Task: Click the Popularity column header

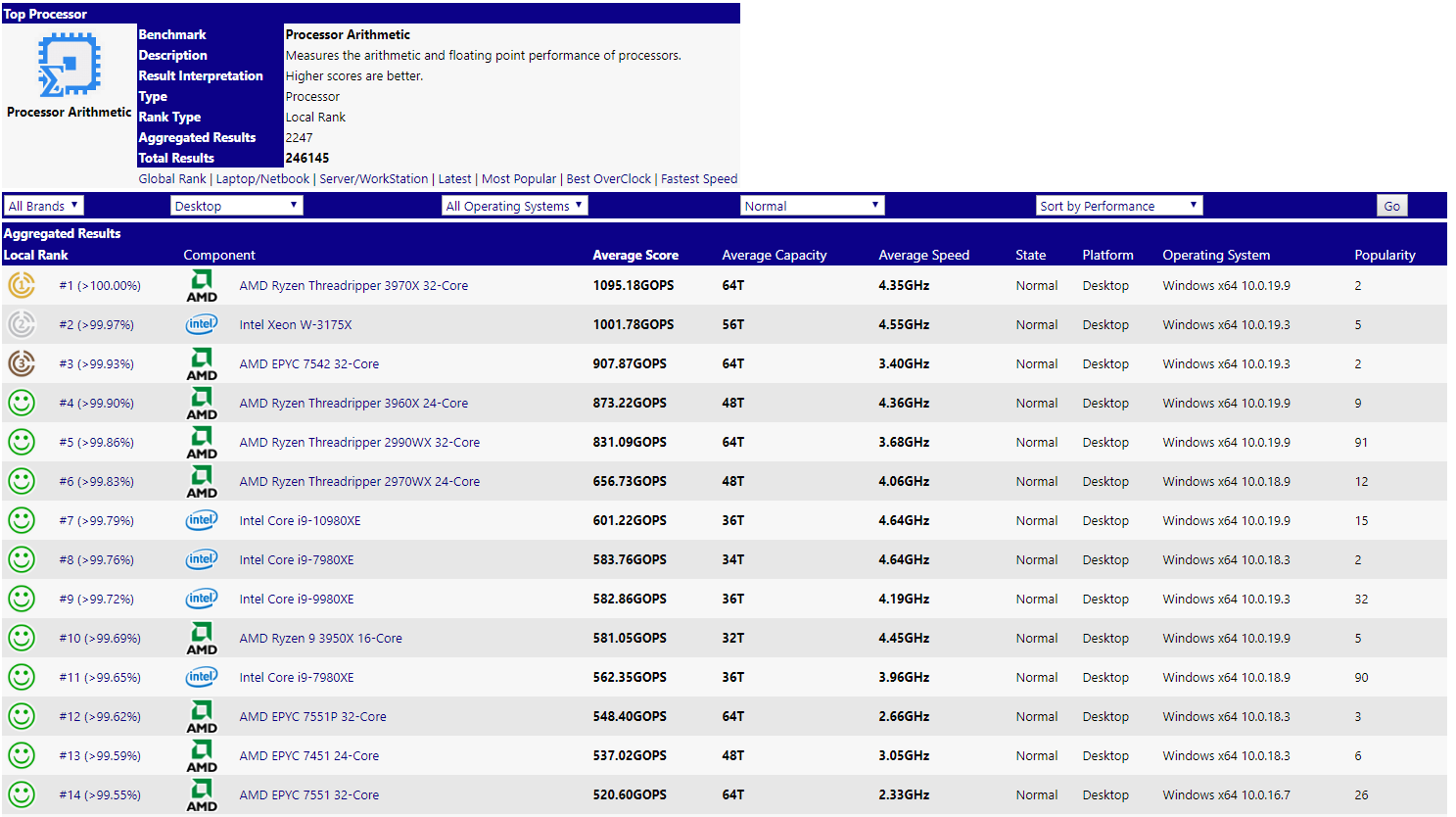Action: [1386, 255]
